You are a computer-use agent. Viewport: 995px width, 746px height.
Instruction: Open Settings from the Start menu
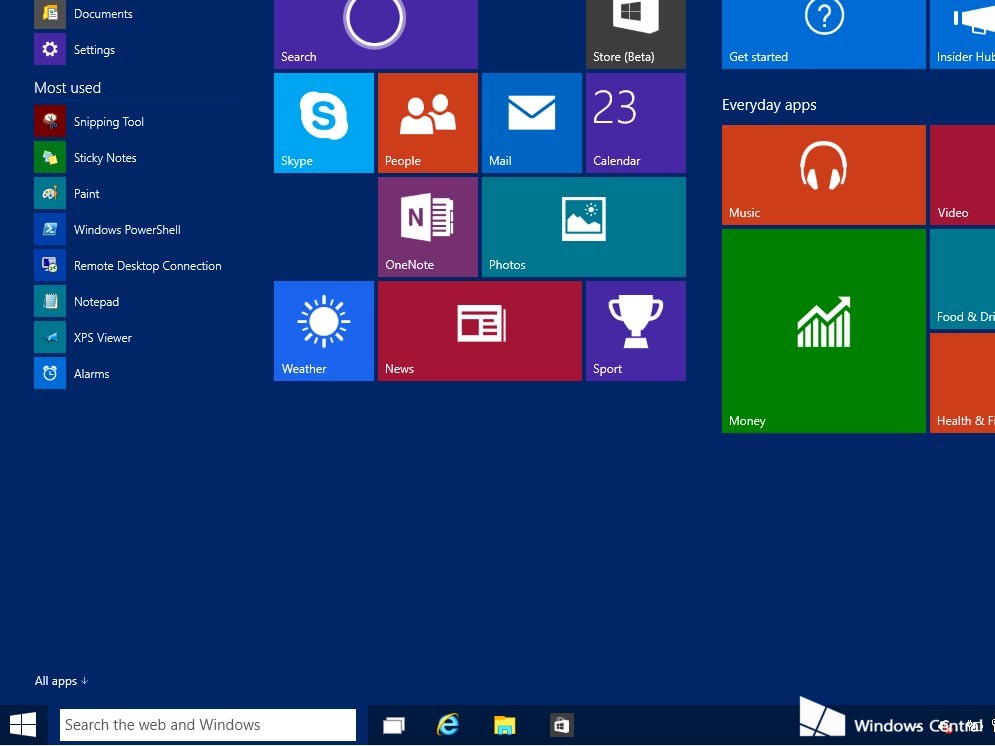pos(95,49)
